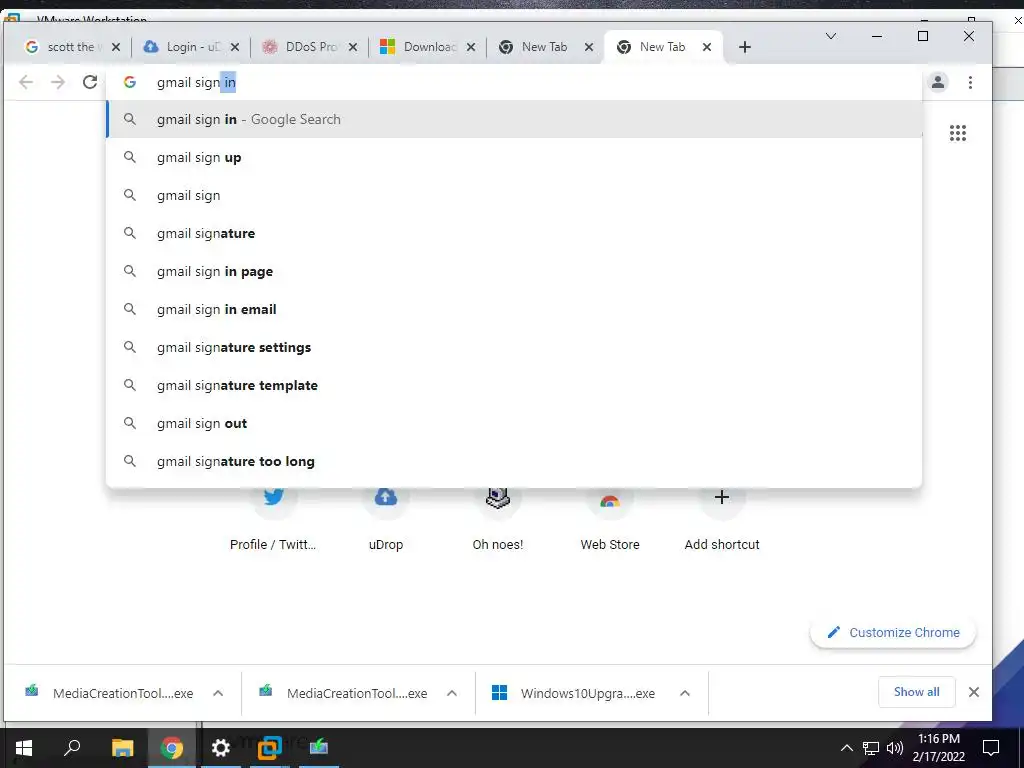Open Chrome's three-dot menu
Viewport: 1024px width, 768px height.
(x=970, y=82)
